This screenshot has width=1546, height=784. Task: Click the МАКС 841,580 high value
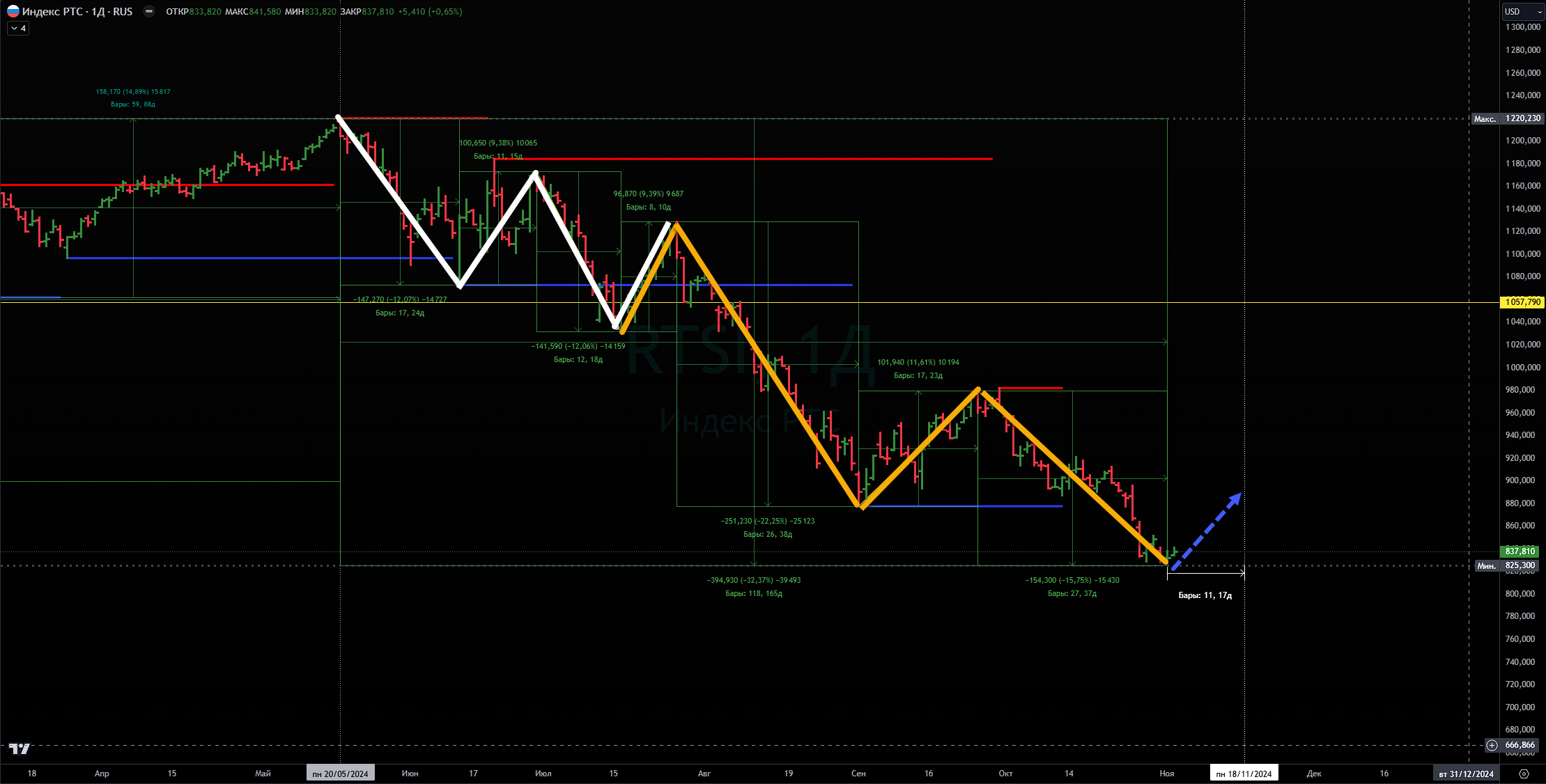(x=253, y=11)
